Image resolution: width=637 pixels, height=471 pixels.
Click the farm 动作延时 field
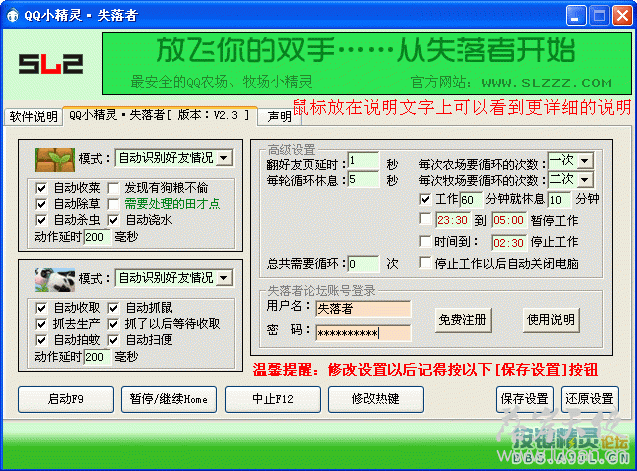click(x=97, y=237)
